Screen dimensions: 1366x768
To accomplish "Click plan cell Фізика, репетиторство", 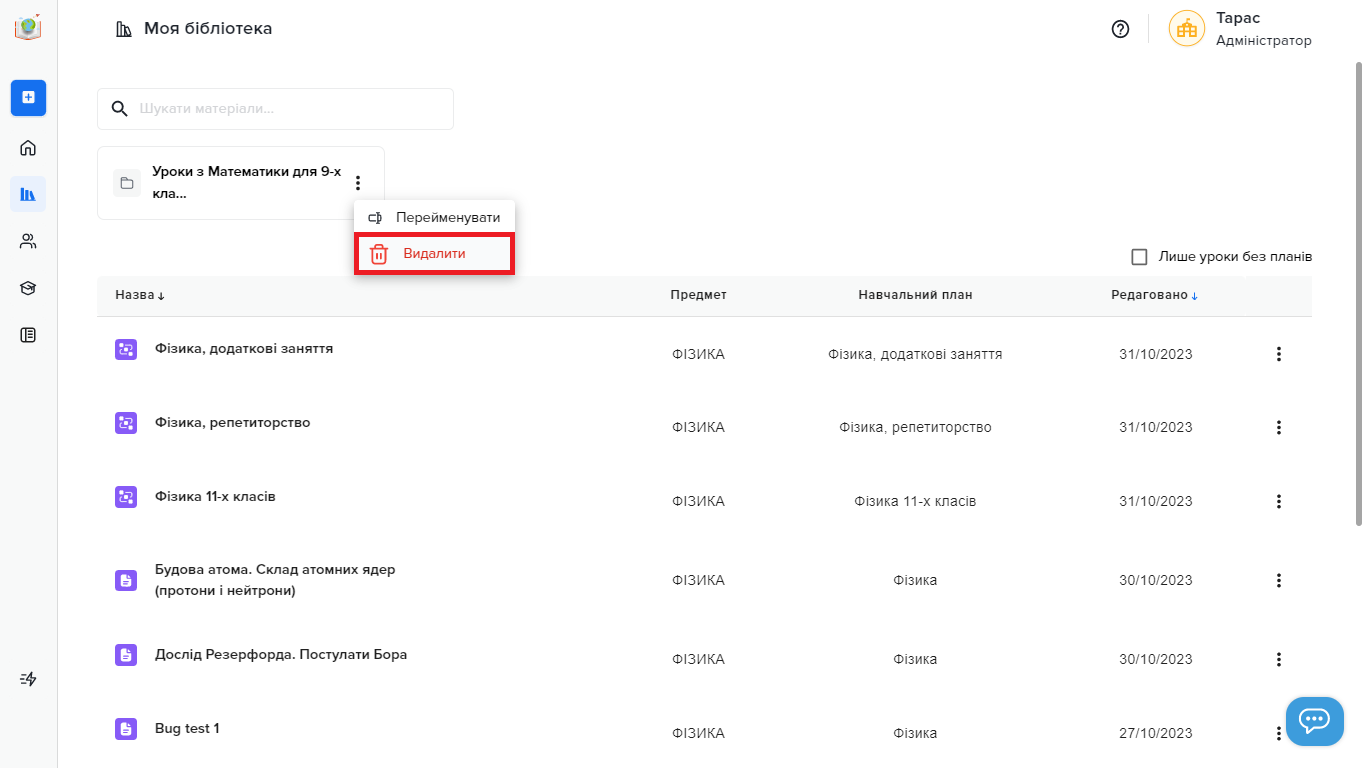I will [x=915, y=428].
